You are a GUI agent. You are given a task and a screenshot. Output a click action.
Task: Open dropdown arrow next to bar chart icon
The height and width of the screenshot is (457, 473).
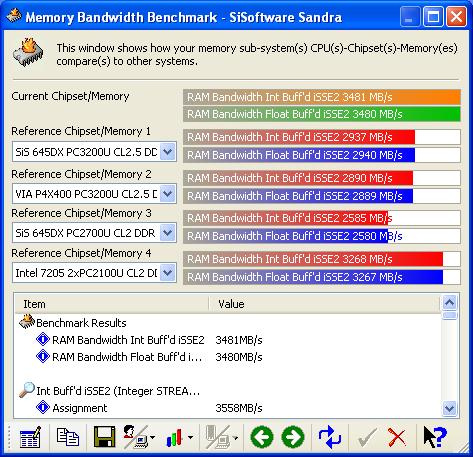(x=190, y=437)
